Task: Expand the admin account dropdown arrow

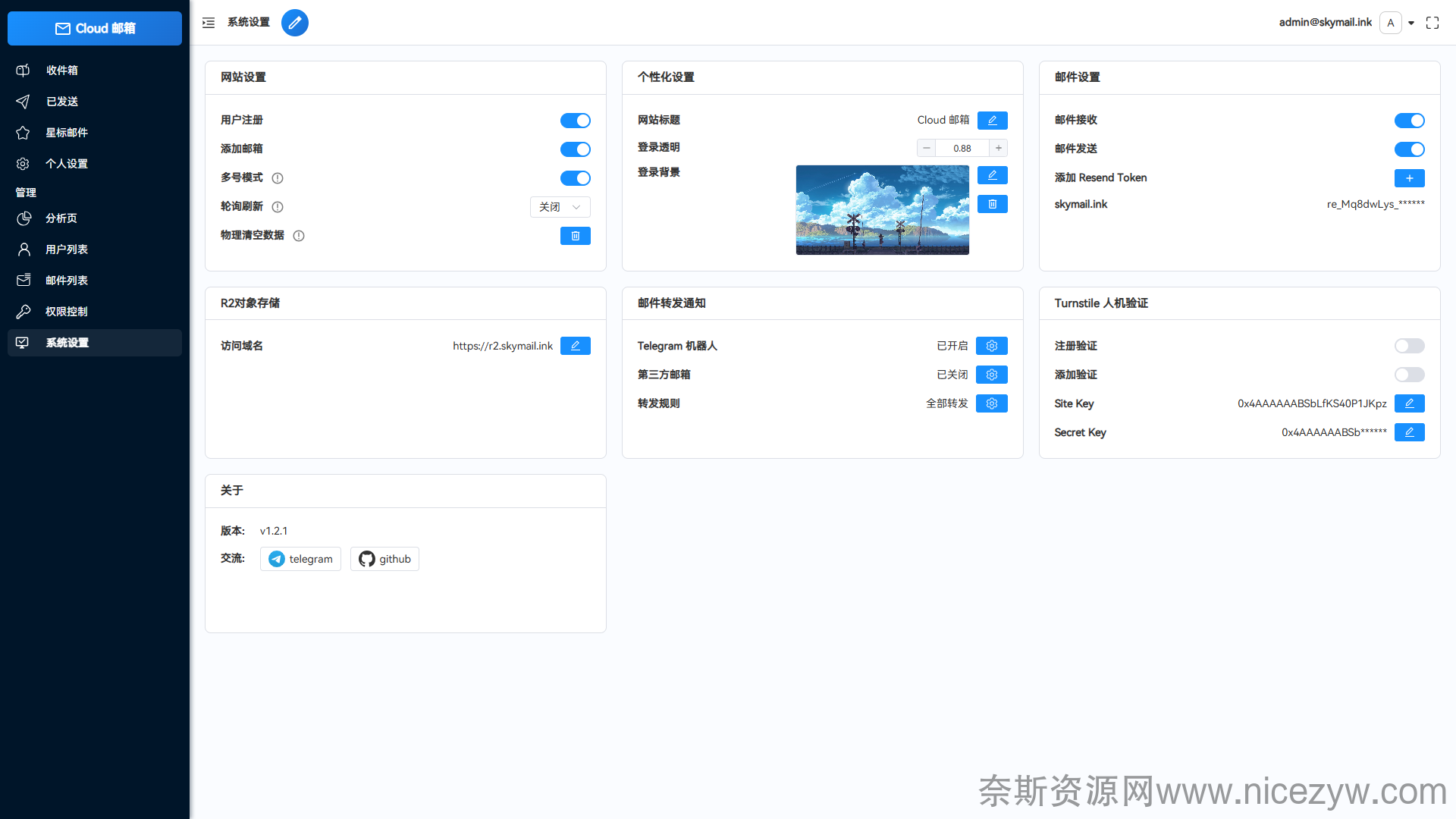Action: click(1411, 23)
